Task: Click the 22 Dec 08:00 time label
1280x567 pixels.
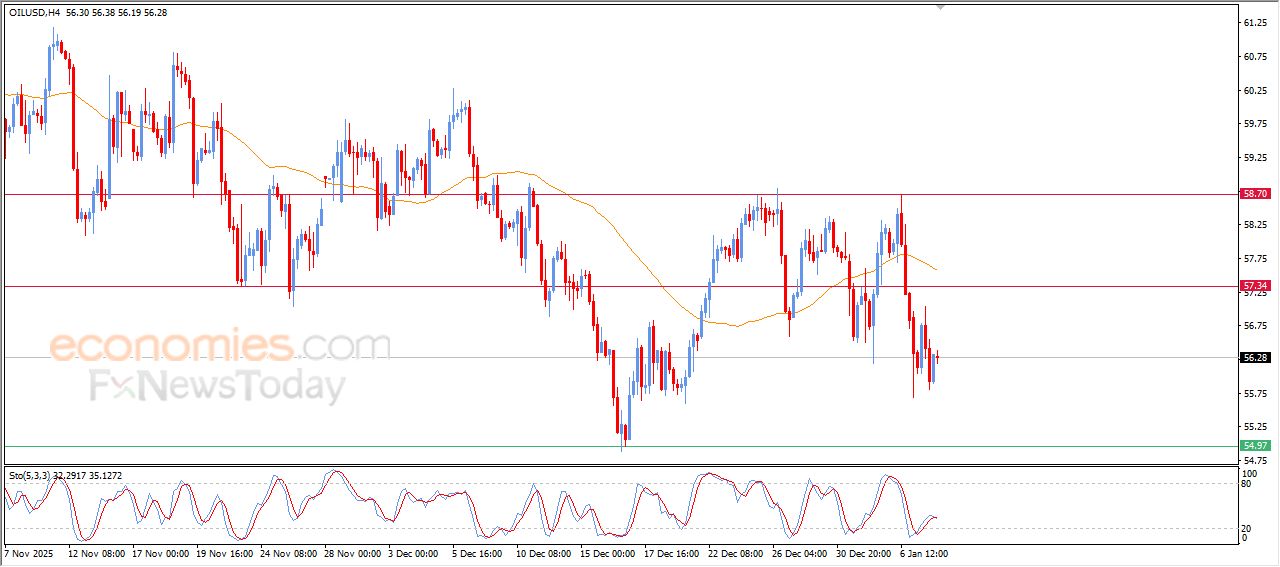Action: click(x=737, y=553)
